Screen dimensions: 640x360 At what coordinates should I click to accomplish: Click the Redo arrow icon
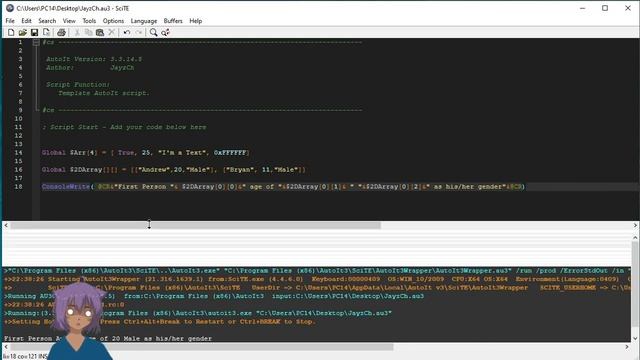(139, 33)
